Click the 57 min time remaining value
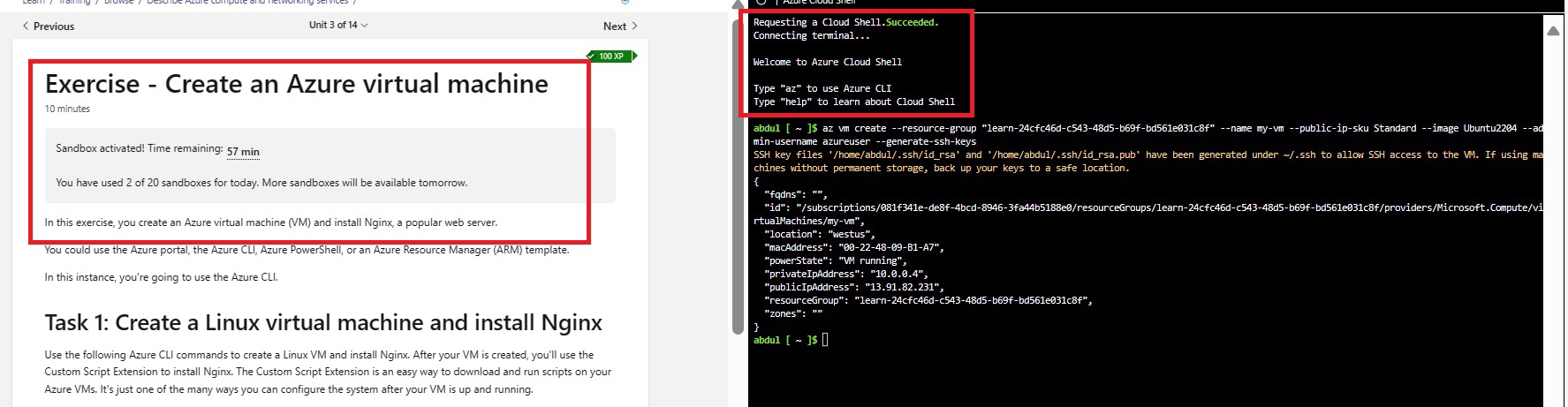This screenshot has height=407, width=1568. [243, 152]
